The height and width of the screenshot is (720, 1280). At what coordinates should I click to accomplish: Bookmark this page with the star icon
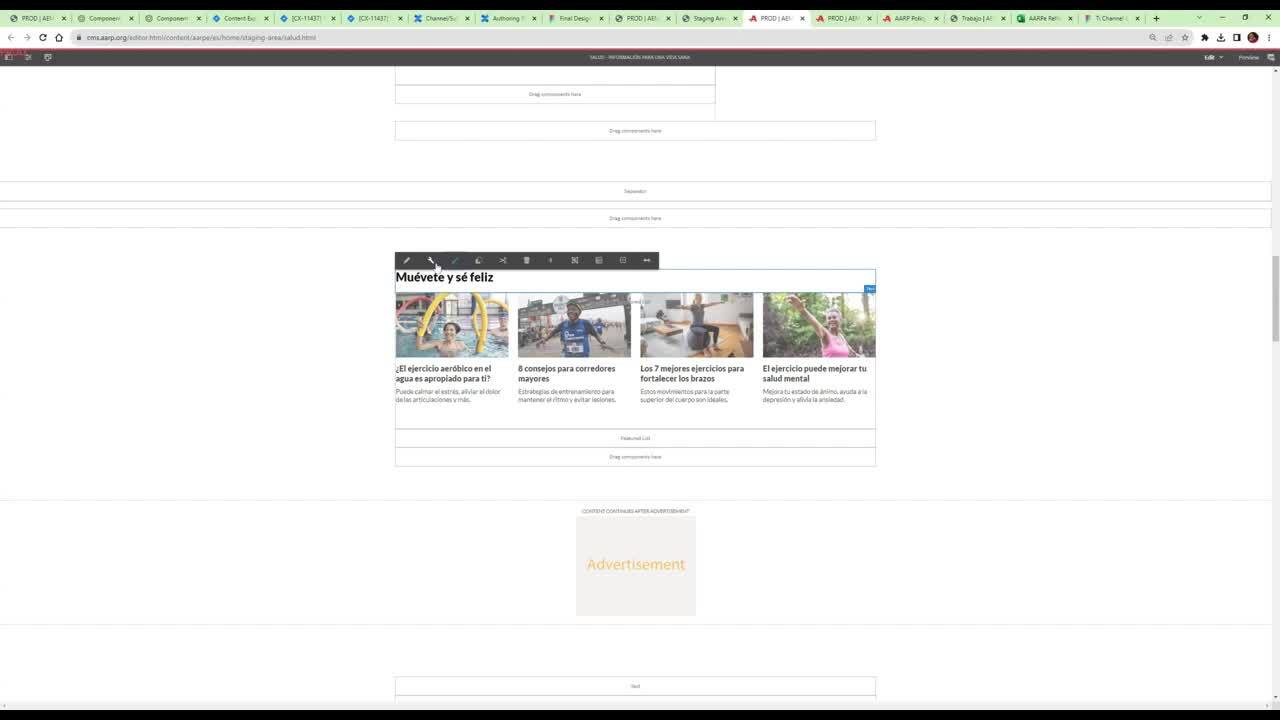[x=1185, y=37]
